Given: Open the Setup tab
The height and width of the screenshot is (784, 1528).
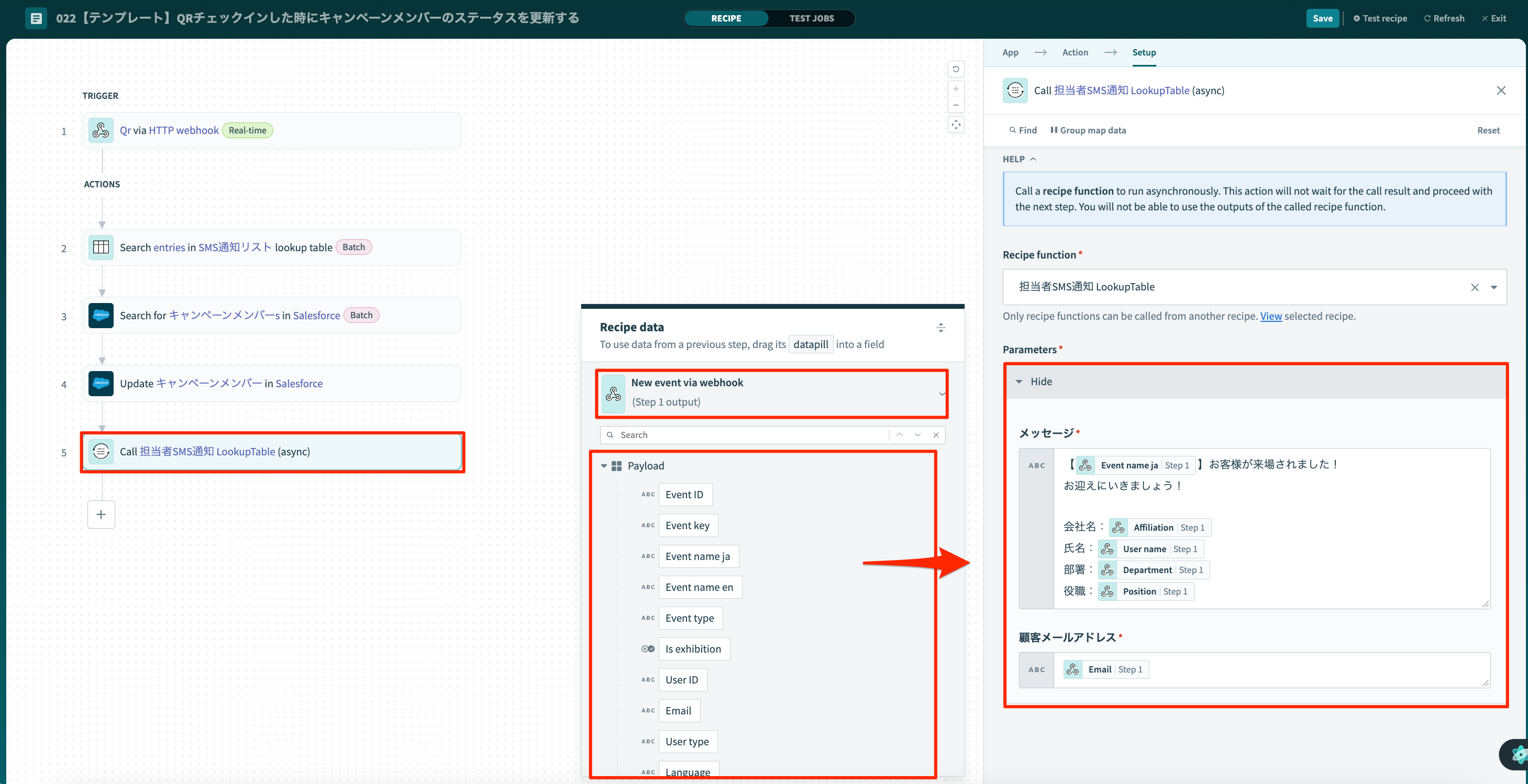Looking at the screenshot, I should (1144, 52).
